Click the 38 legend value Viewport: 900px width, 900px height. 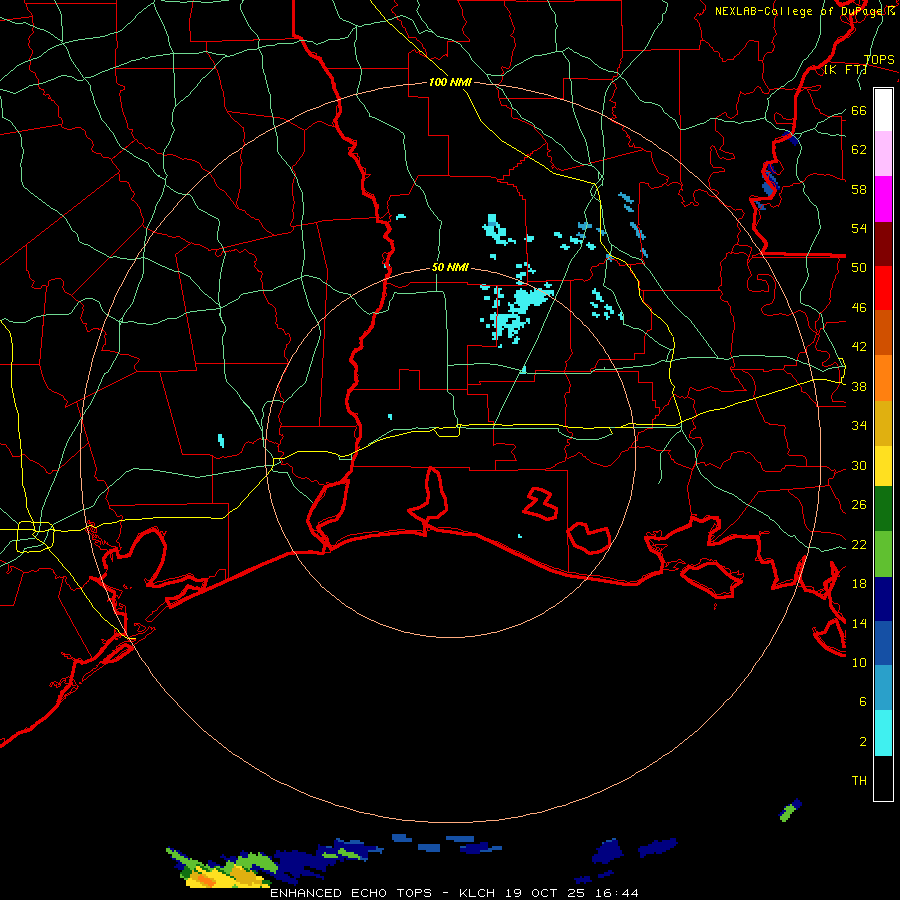tap(859, 386)
